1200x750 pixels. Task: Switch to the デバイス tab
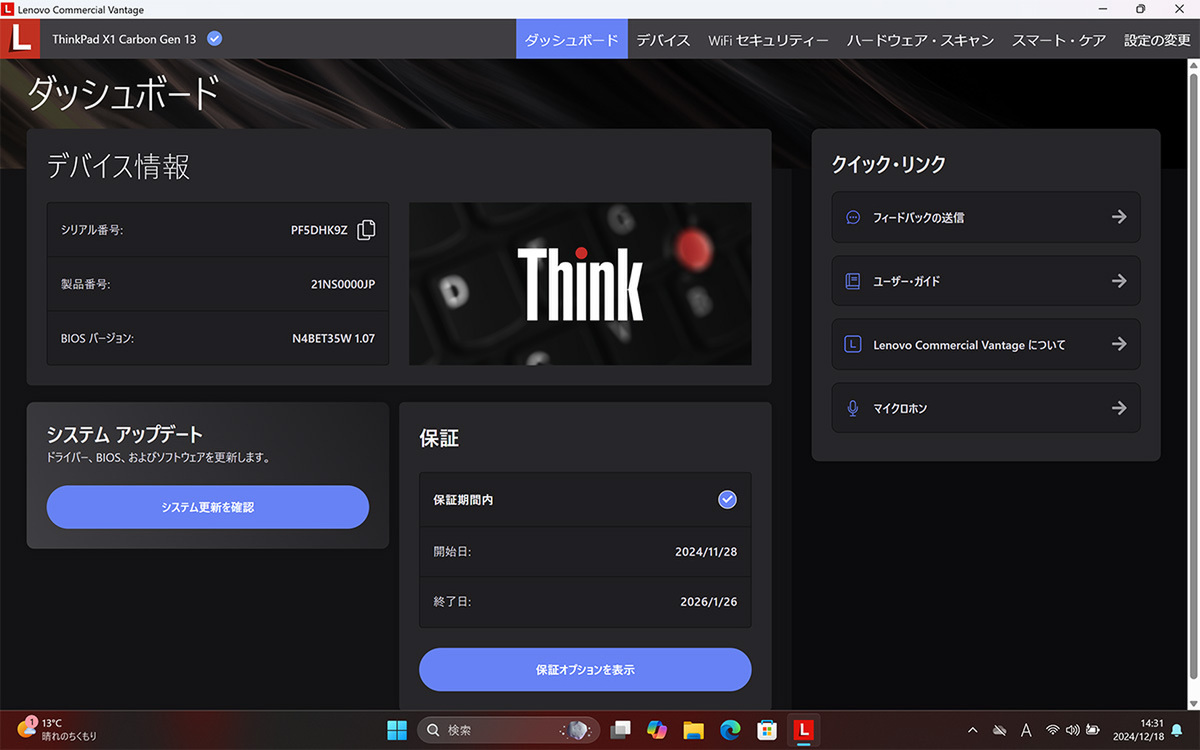(x=663, y=40)
